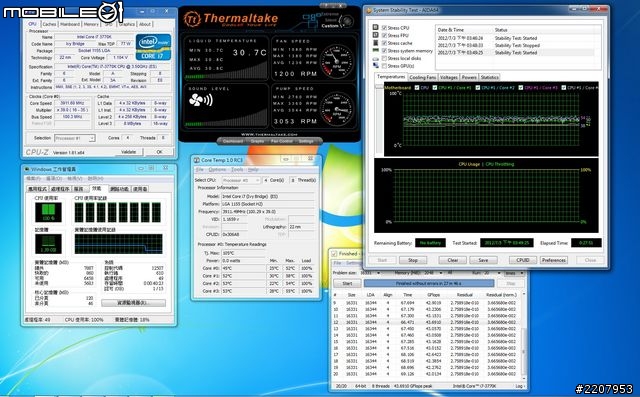Click OK button in CPU-Z
This screenshot has width=640, height=397.
coord(159,152)
